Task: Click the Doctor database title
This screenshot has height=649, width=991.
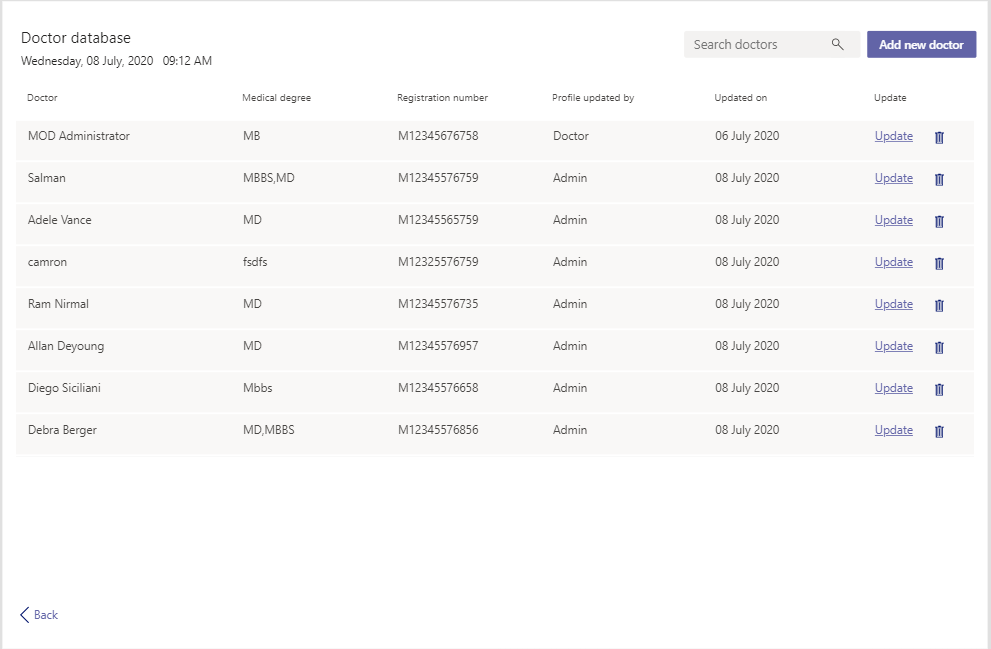Action: coord(76,38)
